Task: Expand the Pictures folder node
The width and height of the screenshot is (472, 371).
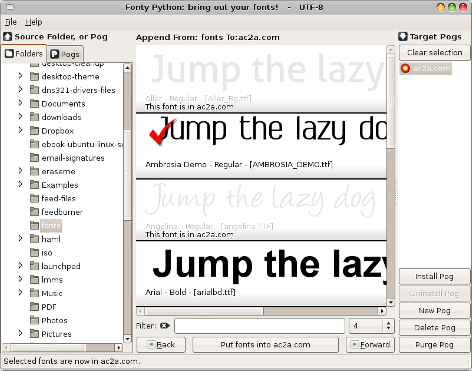Action: click(20, 333)
